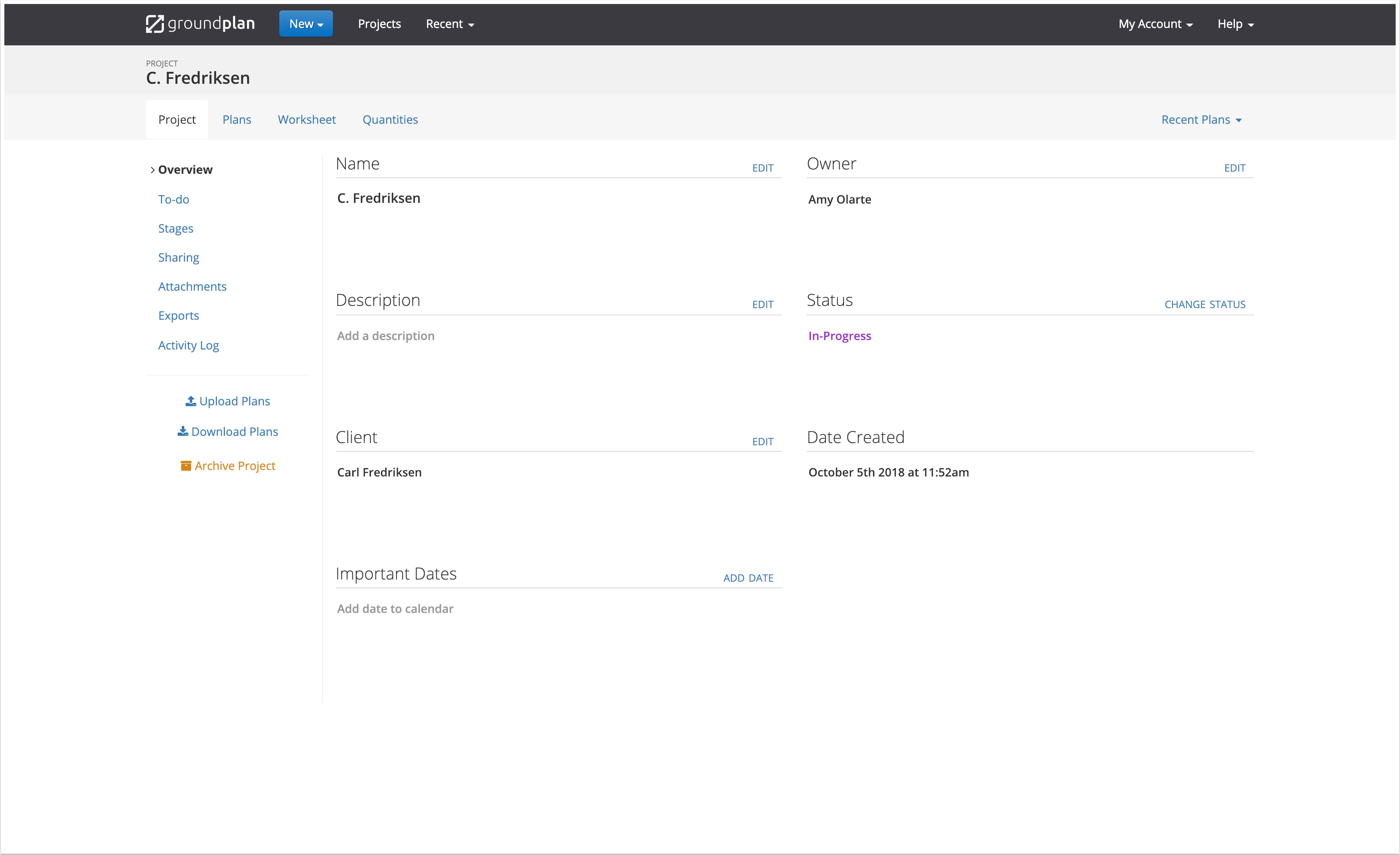Click the groundplan logo

pyautogui.click(x=200, y=23)
